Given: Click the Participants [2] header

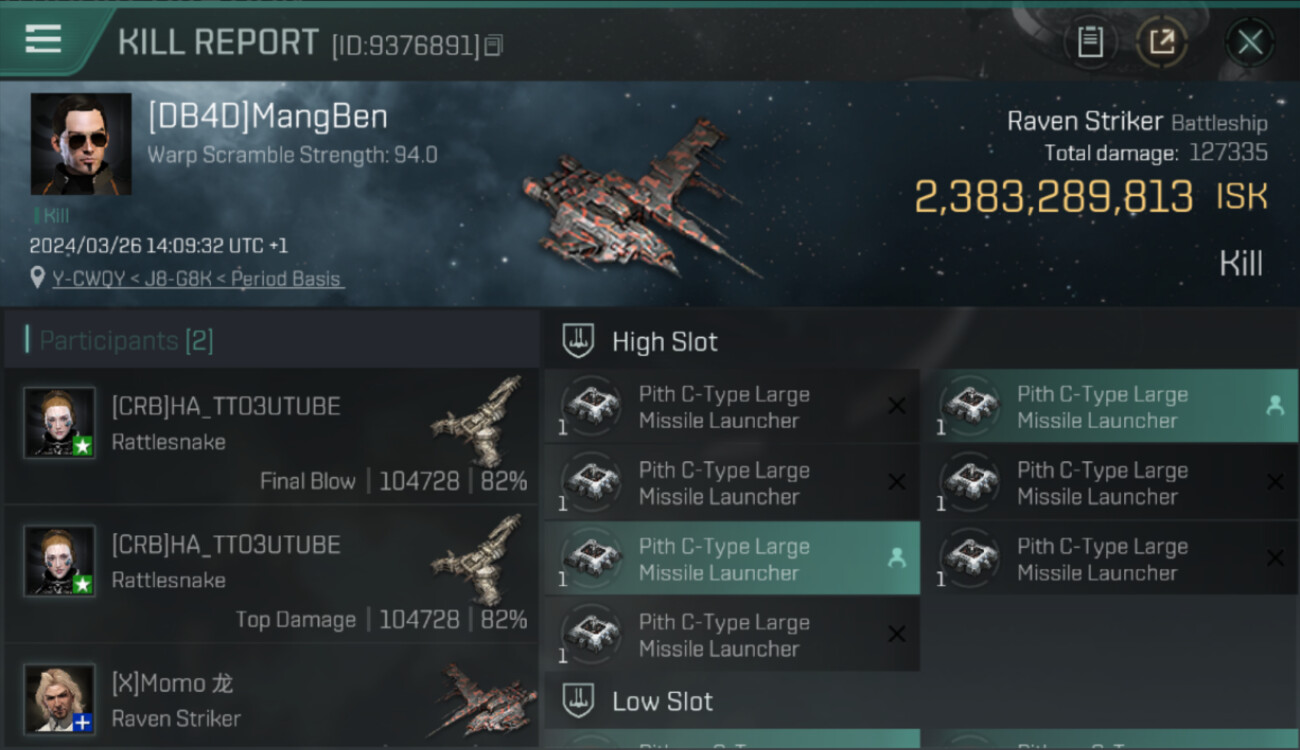Looking at the screenshot, I should 126,341.
